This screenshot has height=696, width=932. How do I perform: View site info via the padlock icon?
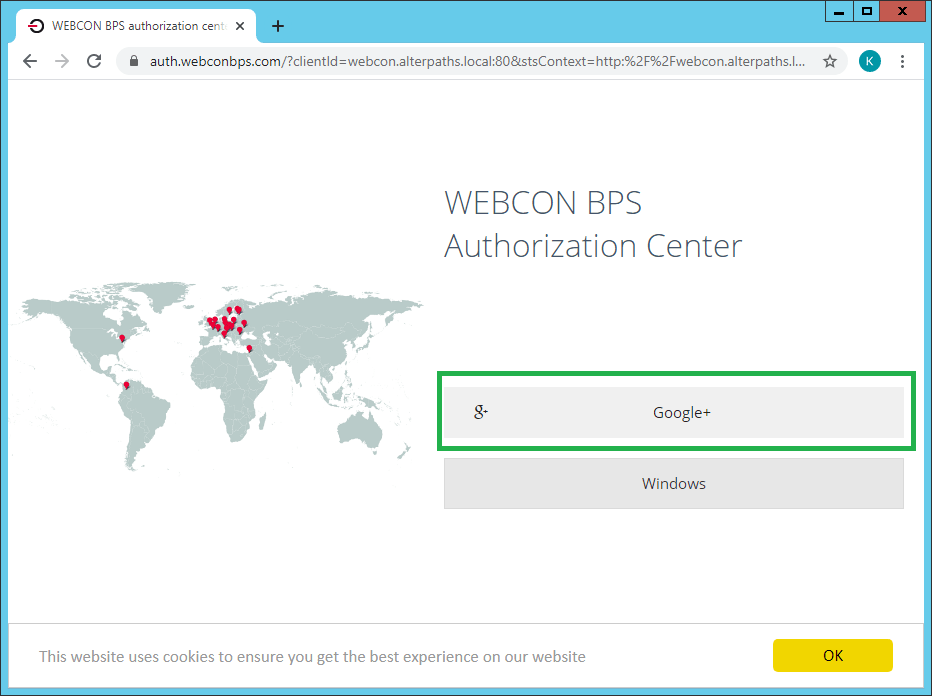point(134,61)
